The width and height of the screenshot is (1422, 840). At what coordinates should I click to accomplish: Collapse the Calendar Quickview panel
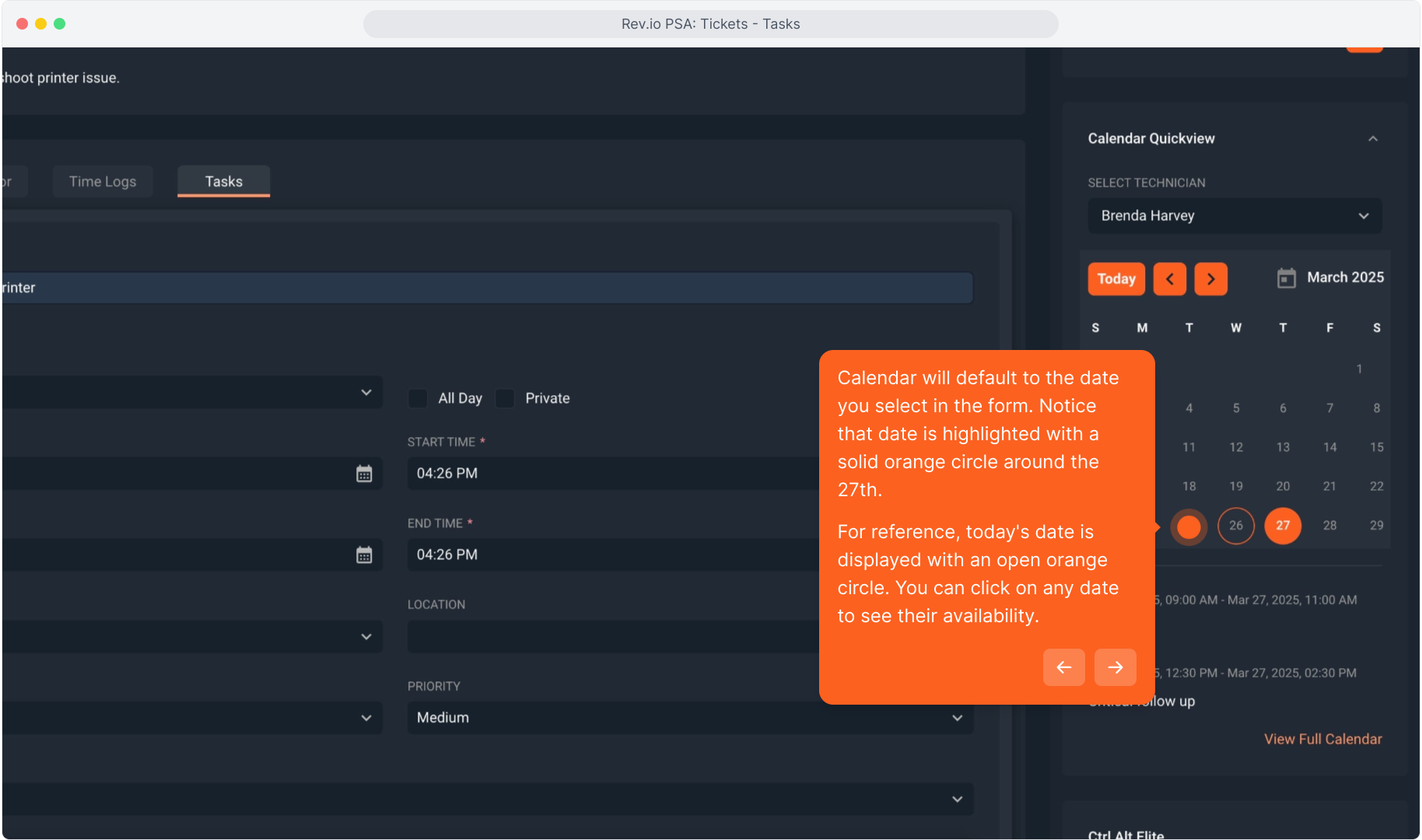click(1372, 138)
